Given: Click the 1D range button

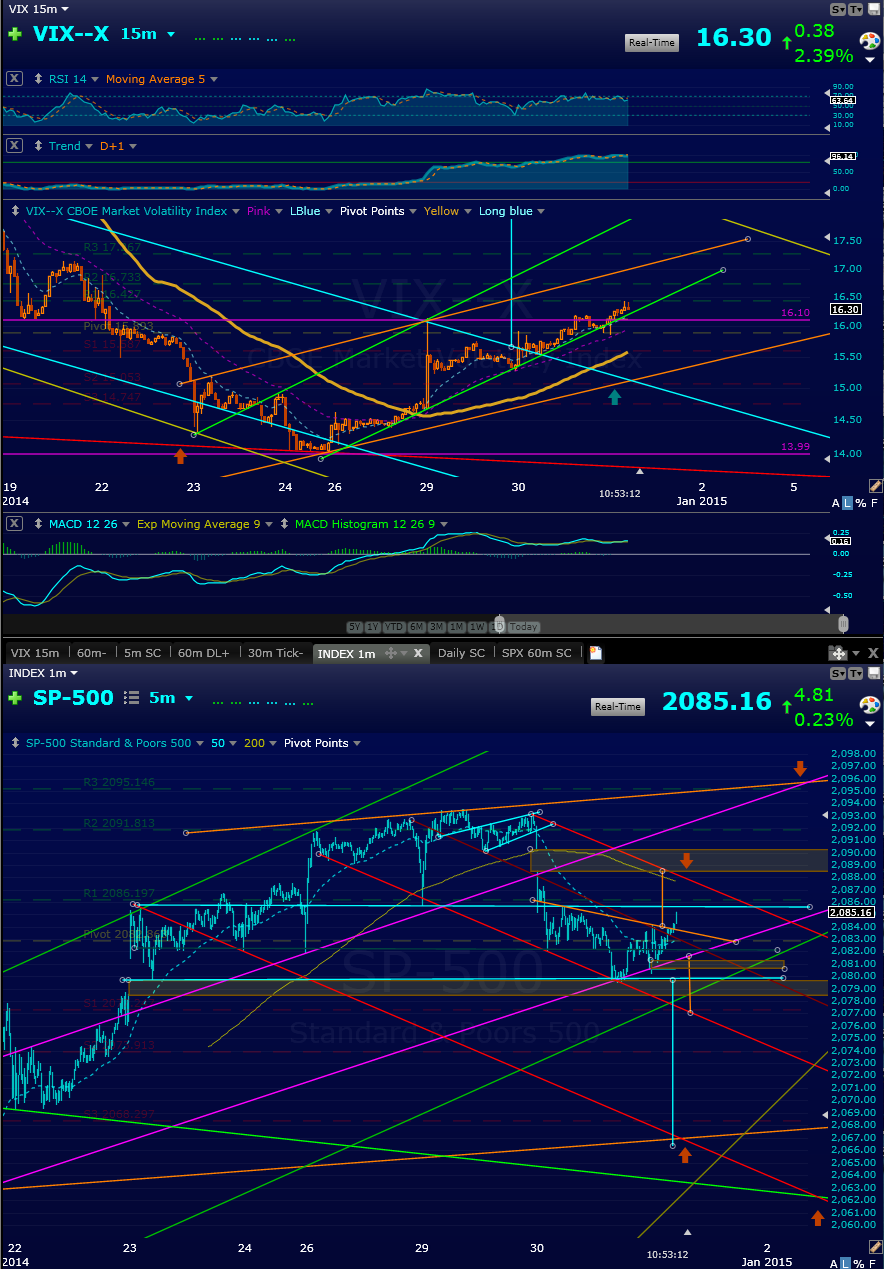Looking at the screenshot, I should 496,627.
